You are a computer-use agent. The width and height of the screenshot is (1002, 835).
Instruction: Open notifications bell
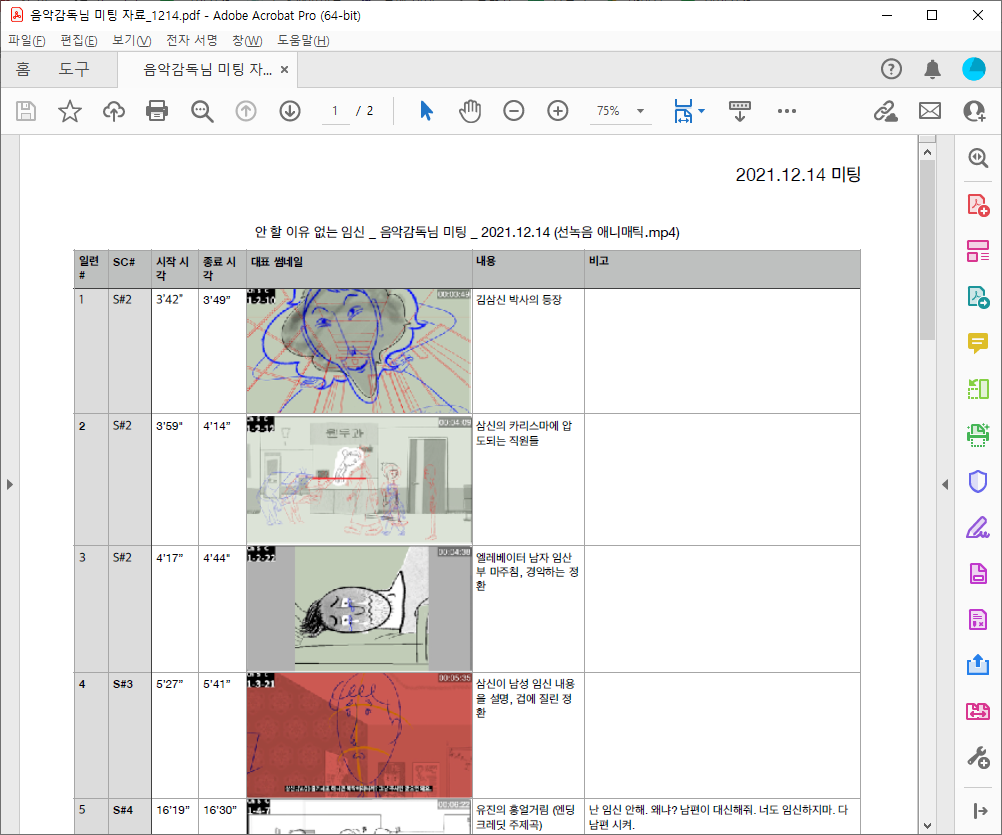tap(932, 69)
